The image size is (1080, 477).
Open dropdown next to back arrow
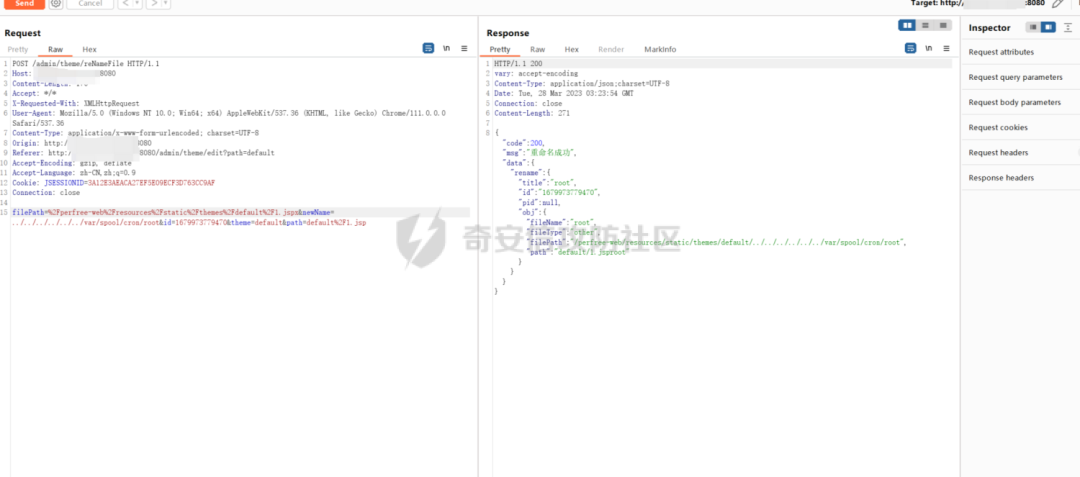click(137, 3)
